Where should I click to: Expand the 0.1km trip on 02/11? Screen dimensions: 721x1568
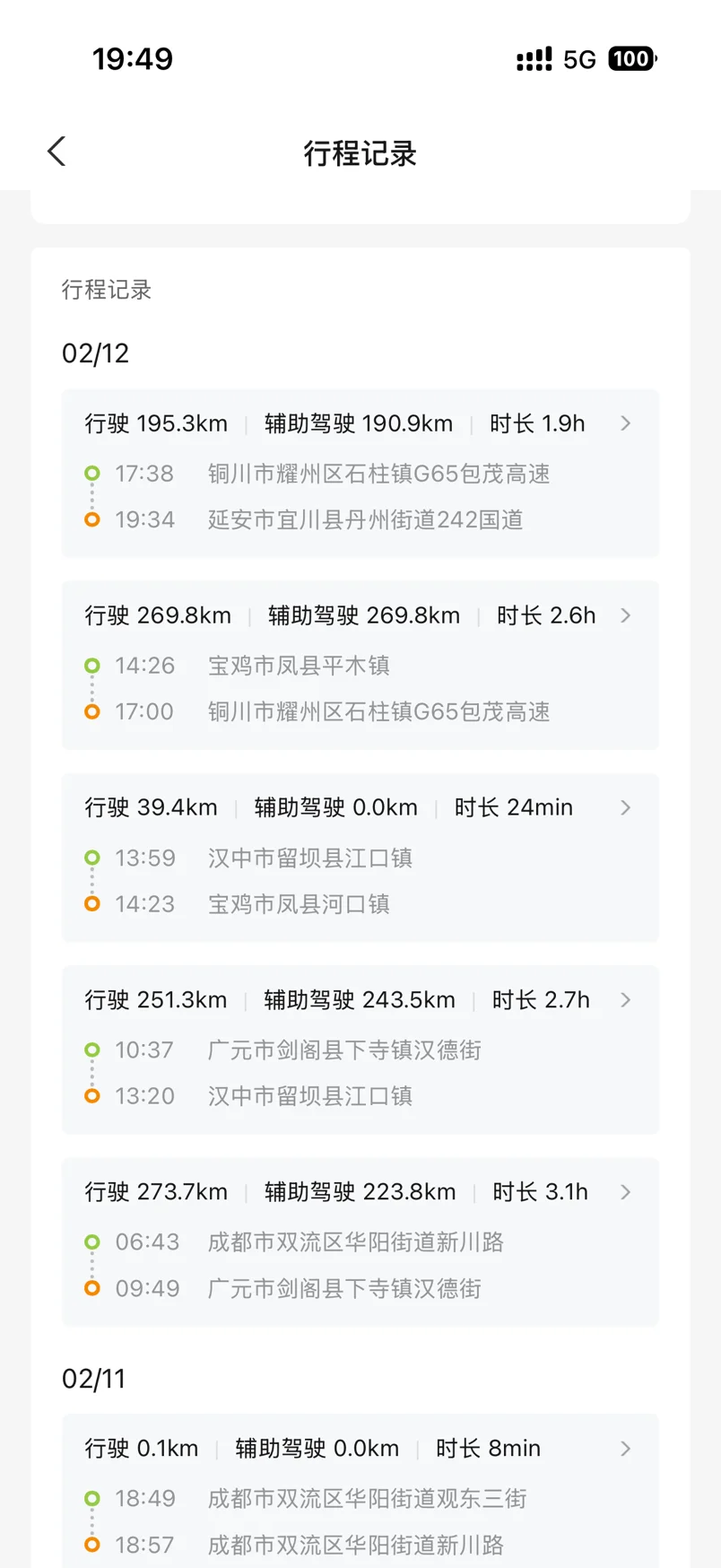click(x=626, y=1449)
